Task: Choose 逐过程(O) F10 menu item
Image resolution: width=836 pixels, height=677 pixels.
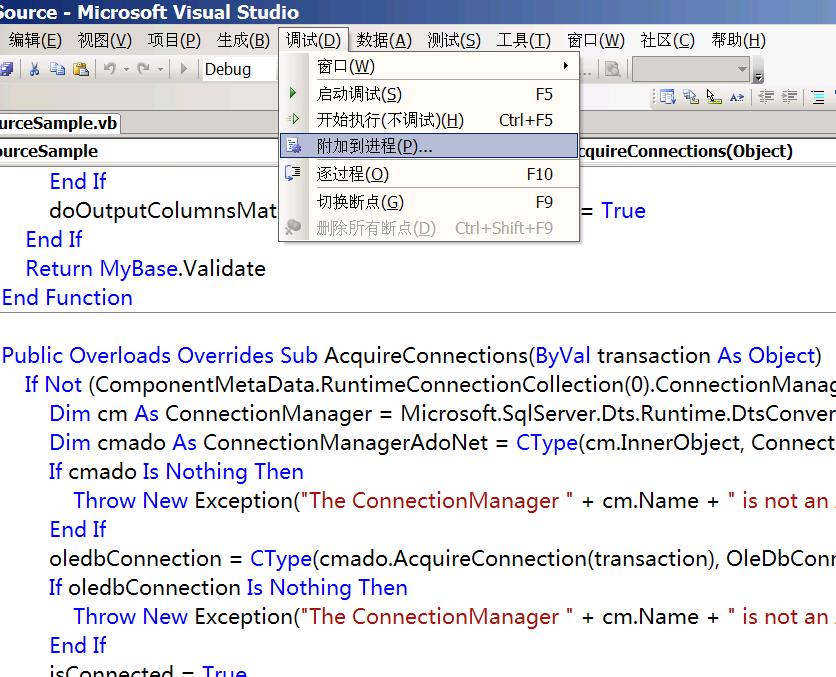Action: click(430, 174)
